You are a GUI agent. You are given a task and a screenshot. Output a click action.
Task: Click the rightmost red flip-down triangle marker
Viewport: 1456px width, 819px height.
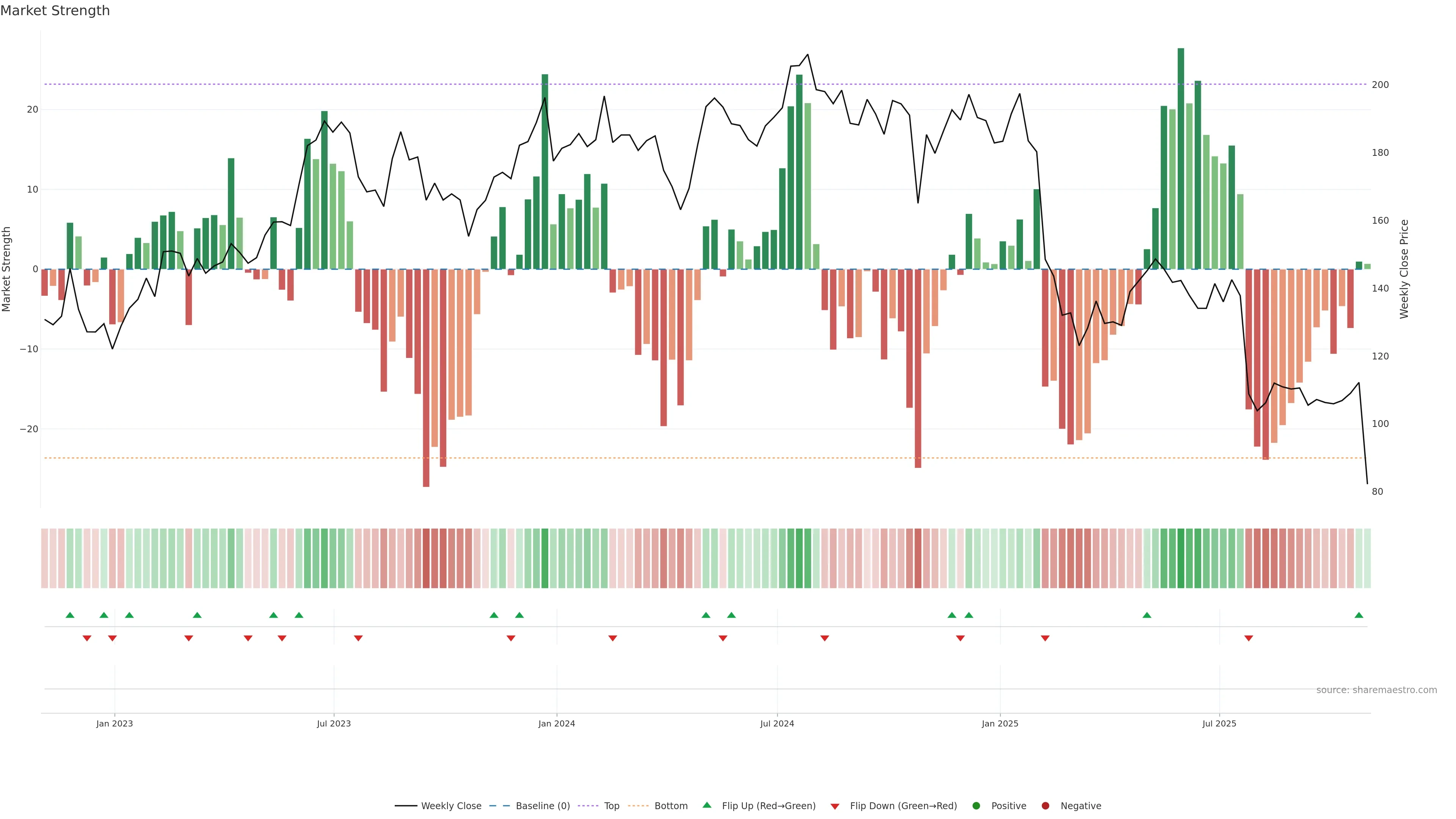click(x=1249, y=638)
